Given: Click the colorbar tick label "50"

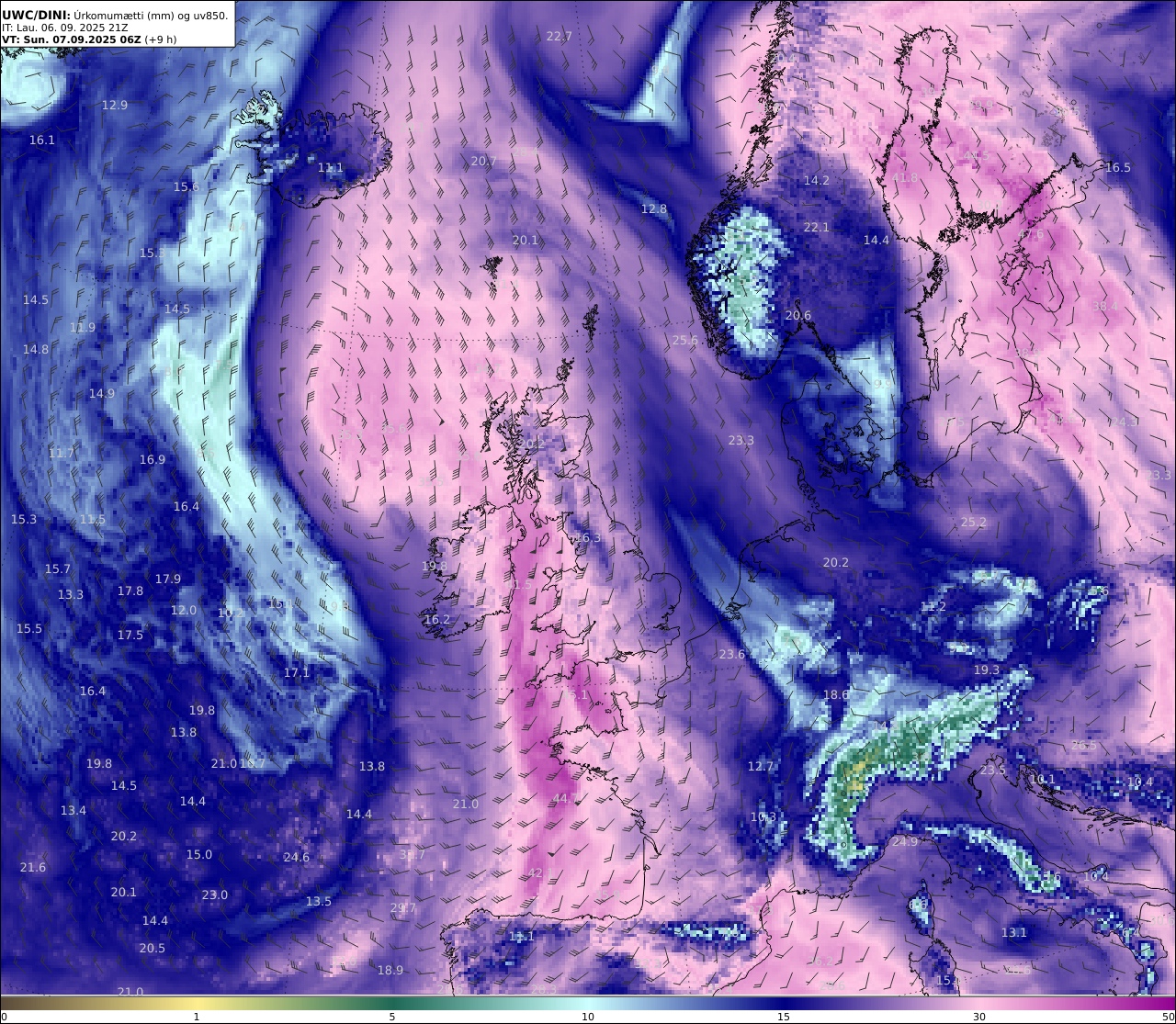Looking at the screenshot, I should point(1168,1017).
